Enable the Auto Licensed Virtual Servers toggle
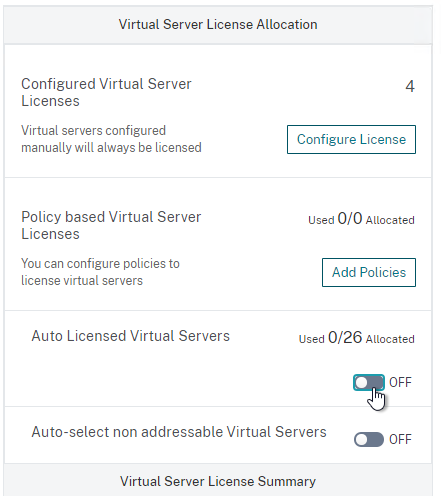441x496 pixels. (x=369, y=382)
